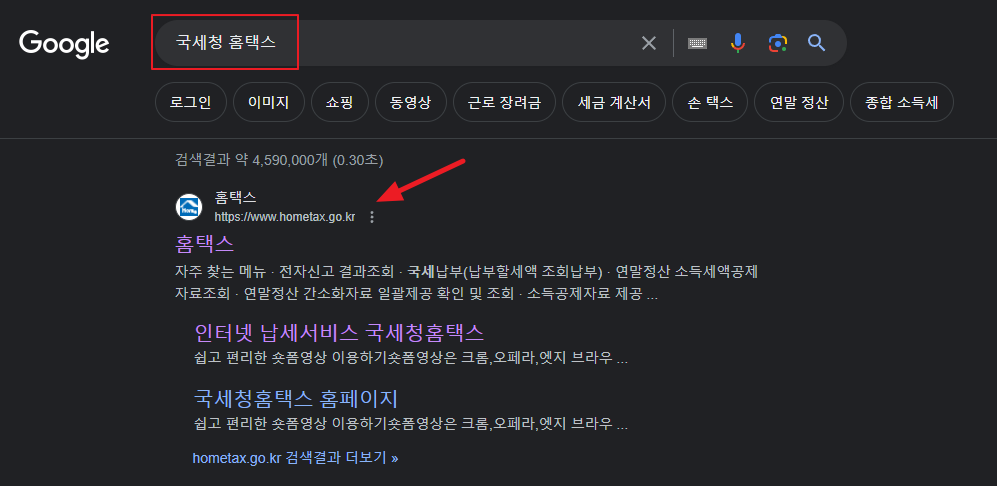Select the 손 택스 filter chip
This screenshot has width=997, height=486.
pyautogui.click(x=710, y=102)
